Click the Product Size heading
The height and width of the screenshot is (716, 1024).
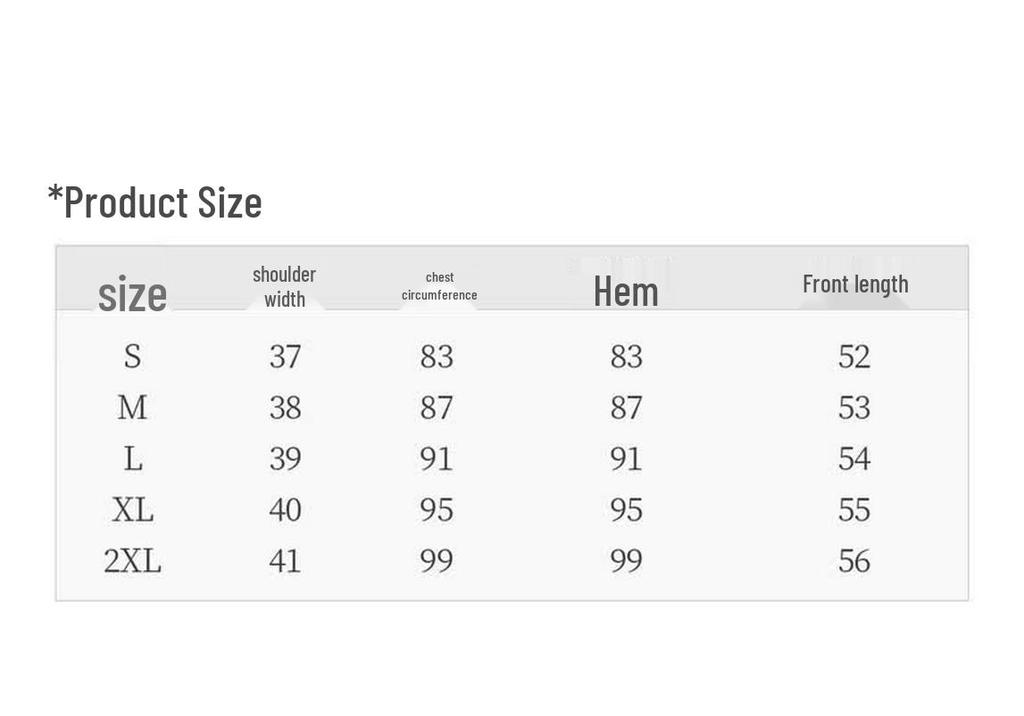click(155, 202)
